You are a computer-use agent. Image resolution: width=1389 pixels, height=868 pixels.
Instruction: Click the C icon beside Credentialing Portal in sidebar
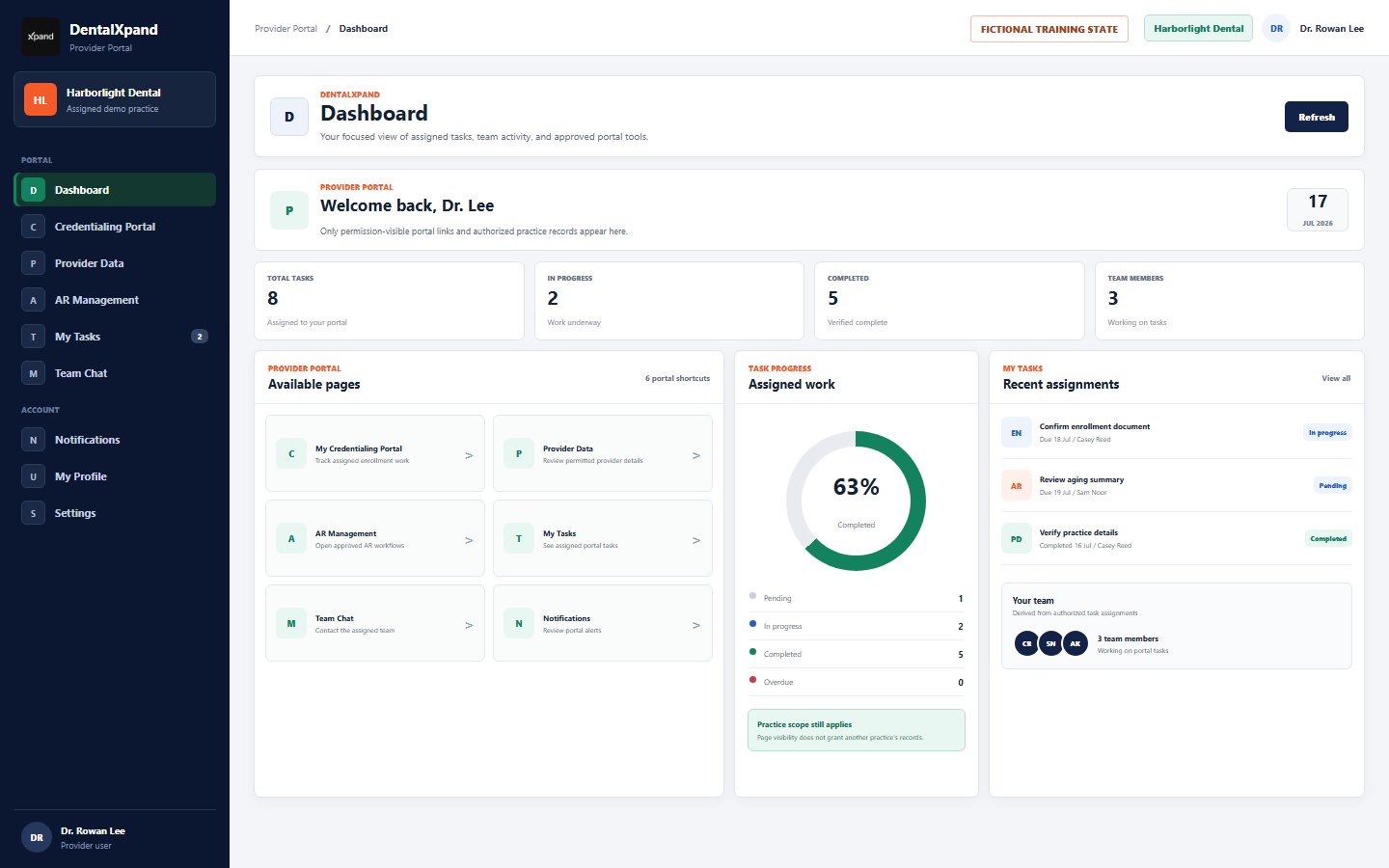33,227
